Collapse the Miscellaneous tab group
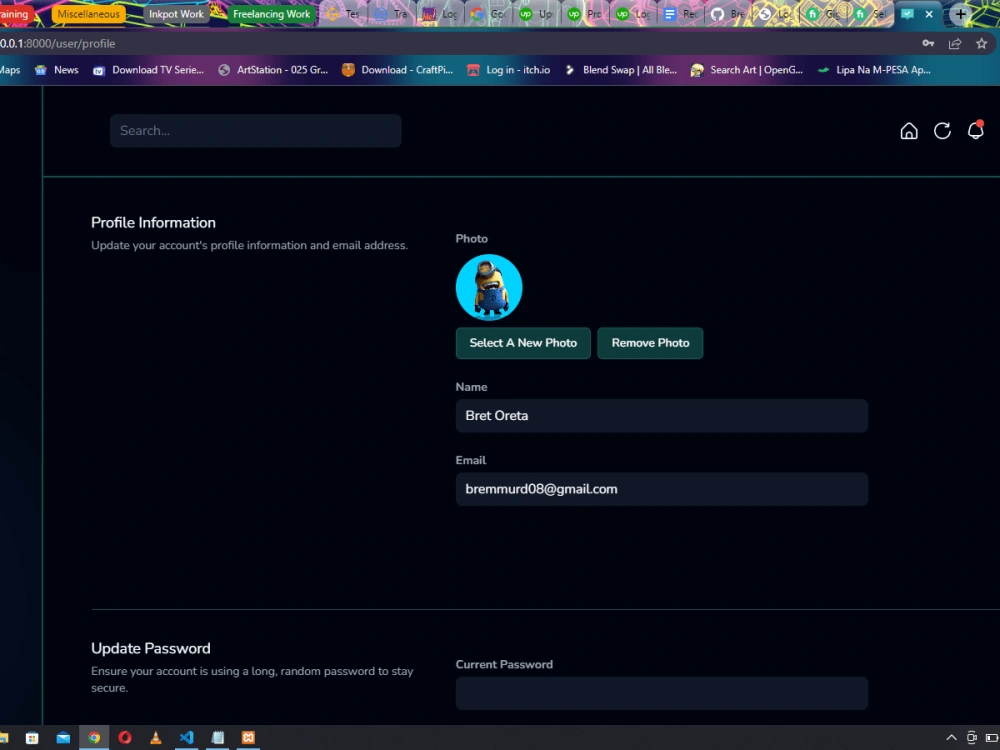This screenshot has width=1000, height=750. click(90, 14)
